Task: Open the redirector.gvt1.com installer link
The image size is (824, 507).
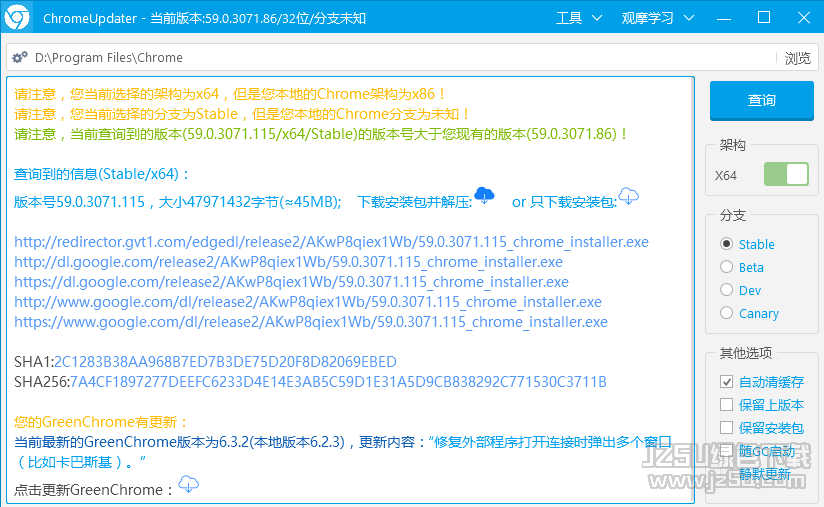Action: point(331,242)
